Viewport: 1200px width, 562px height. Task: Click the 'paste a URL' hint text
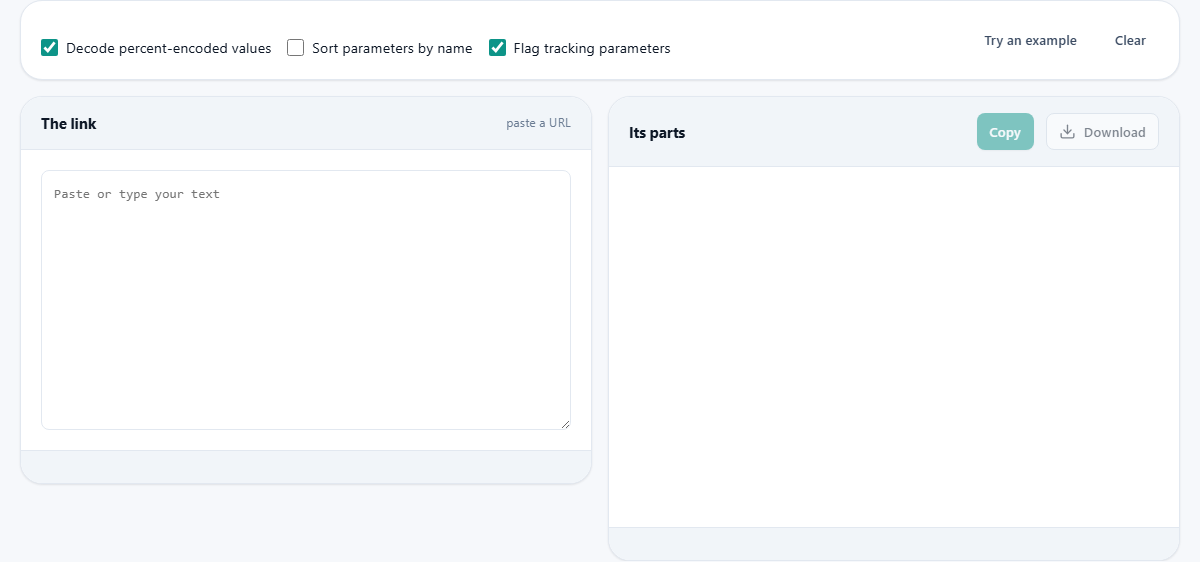click(538, 123)
